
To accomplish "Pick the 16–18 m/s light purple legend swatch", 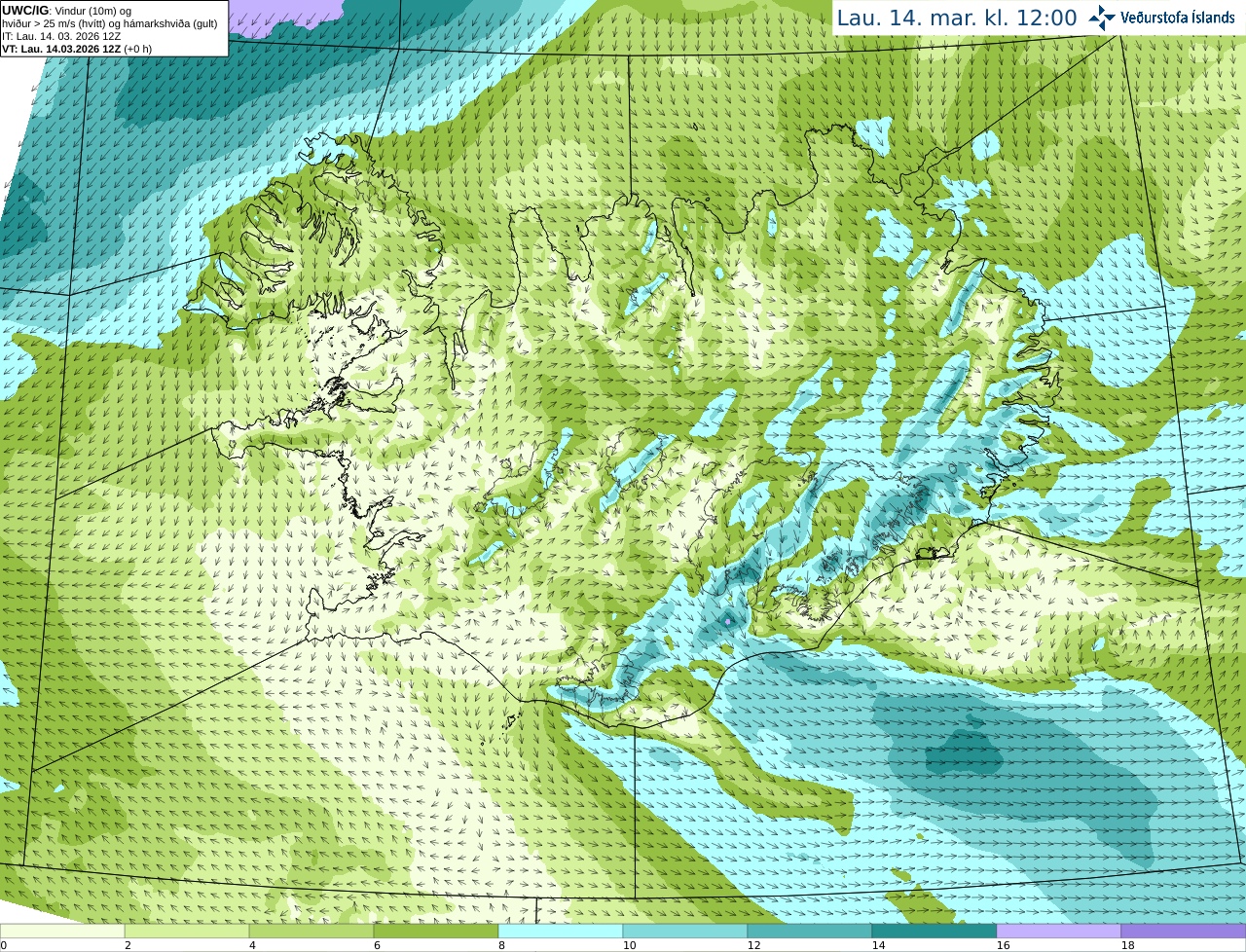I will [1059, 931].
